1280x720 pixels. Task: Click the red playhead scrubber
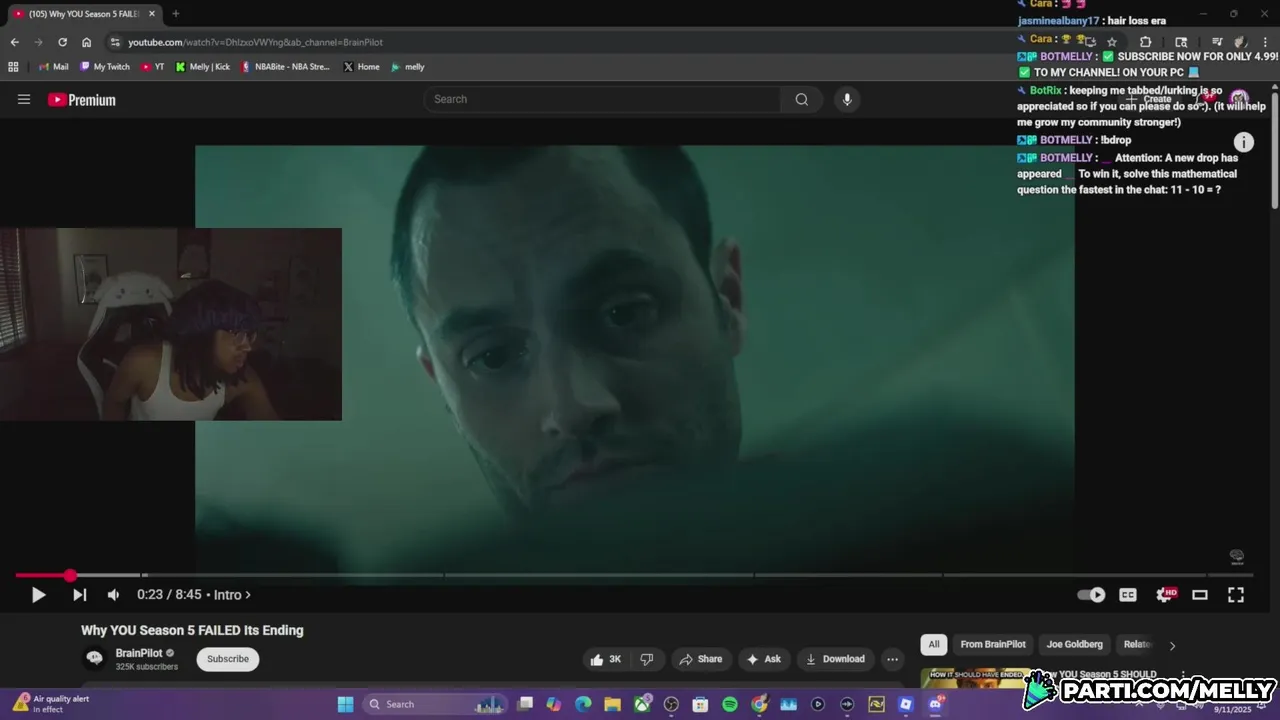70,575
